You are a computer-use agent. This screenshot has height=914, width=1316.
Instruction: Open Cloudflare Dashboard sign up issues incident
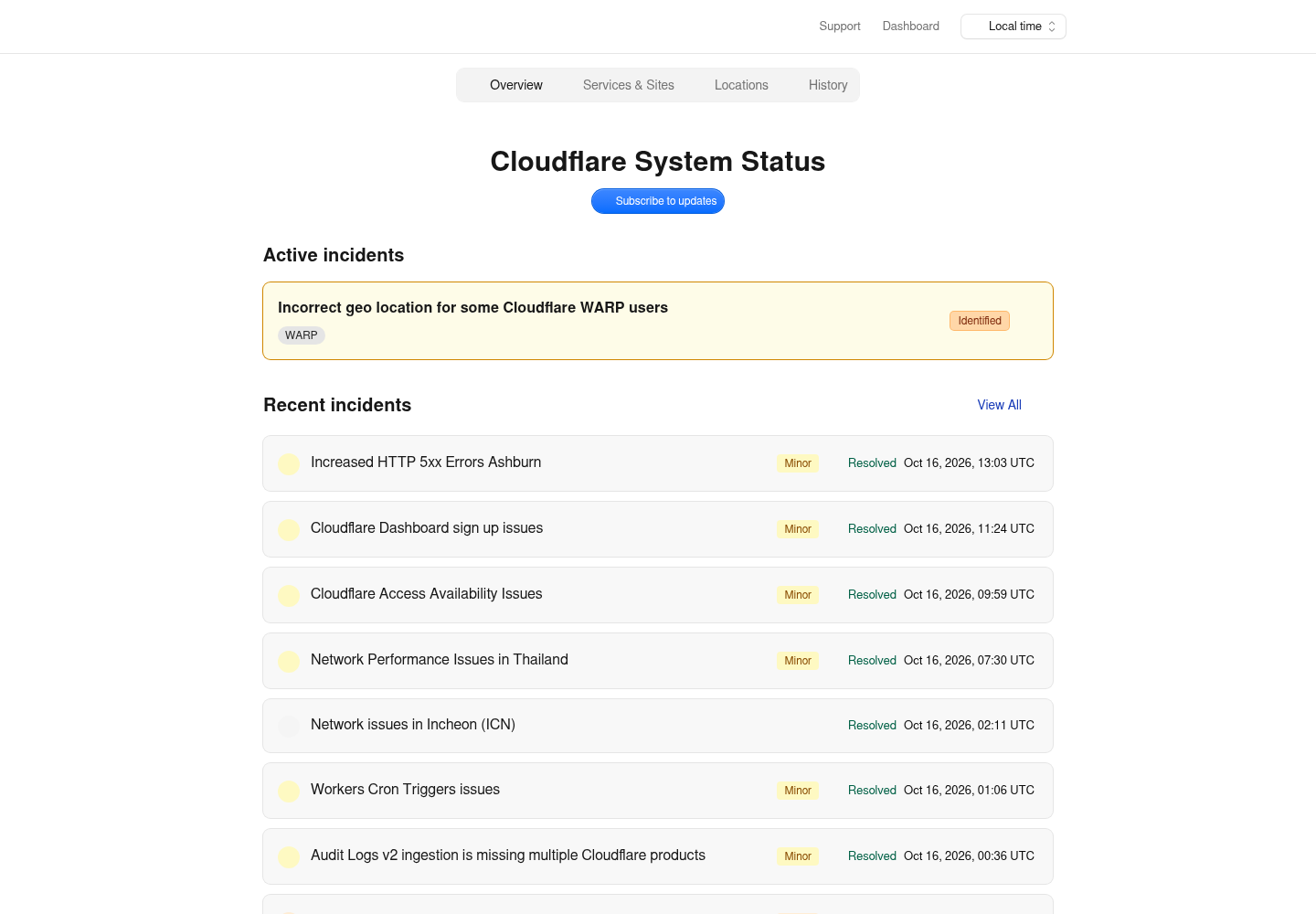coord(658,529)
